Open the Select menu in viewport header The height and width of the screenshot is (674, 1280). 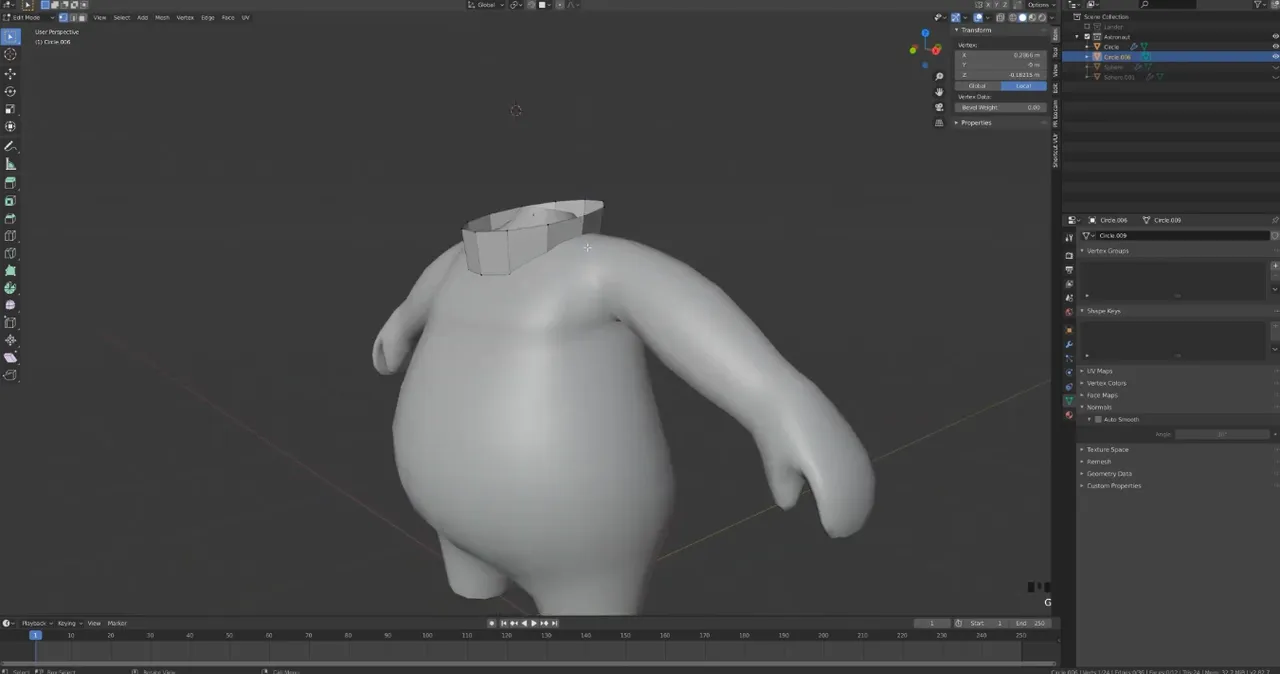coord(121,17)
